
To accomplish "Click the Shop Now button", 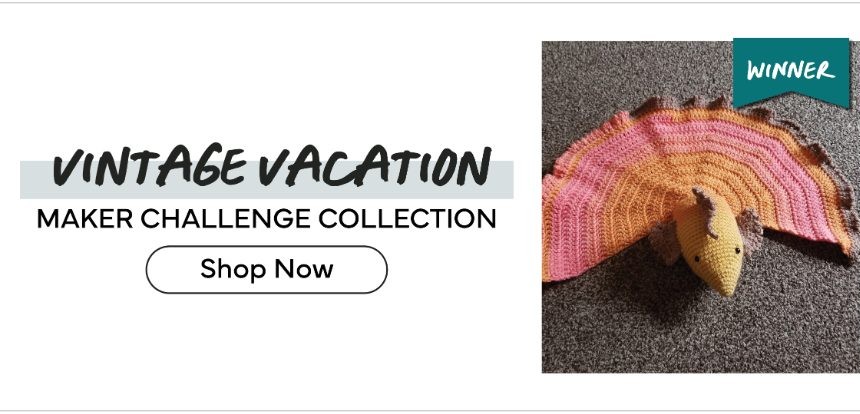I will tap(267, 269).
